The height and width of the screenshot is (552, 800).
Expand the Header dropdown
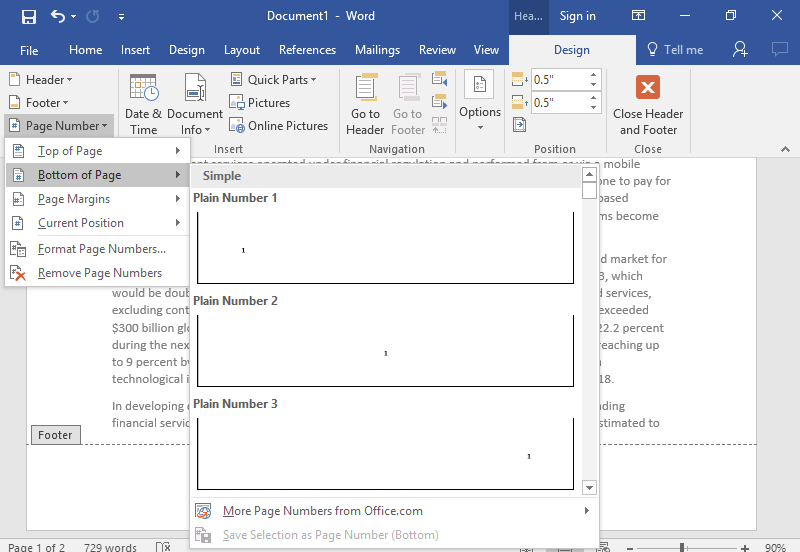[41, 79]
